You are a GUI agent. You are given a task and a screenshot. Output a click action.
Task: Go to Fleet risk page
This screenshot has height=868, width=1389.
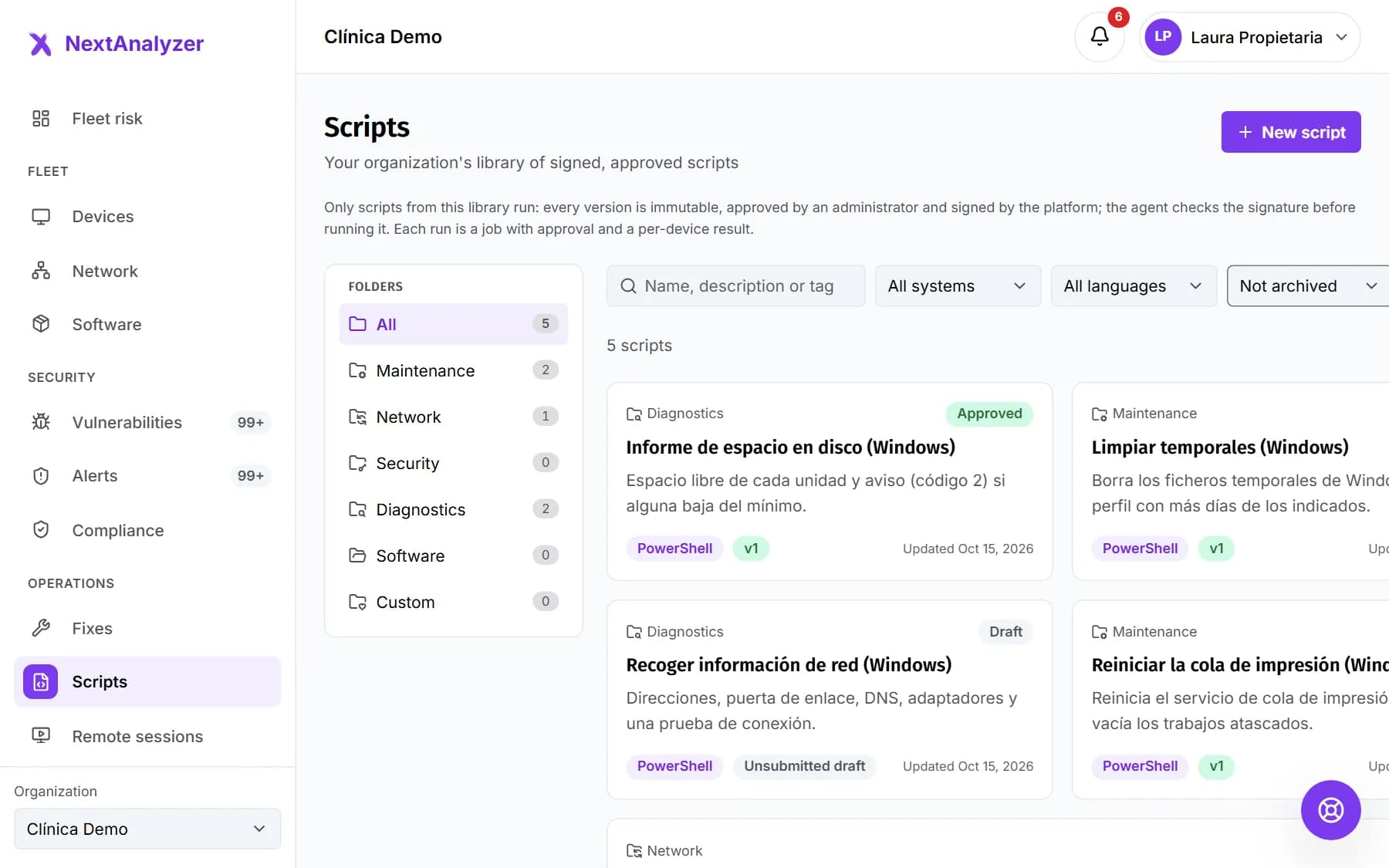coord(147,118)
